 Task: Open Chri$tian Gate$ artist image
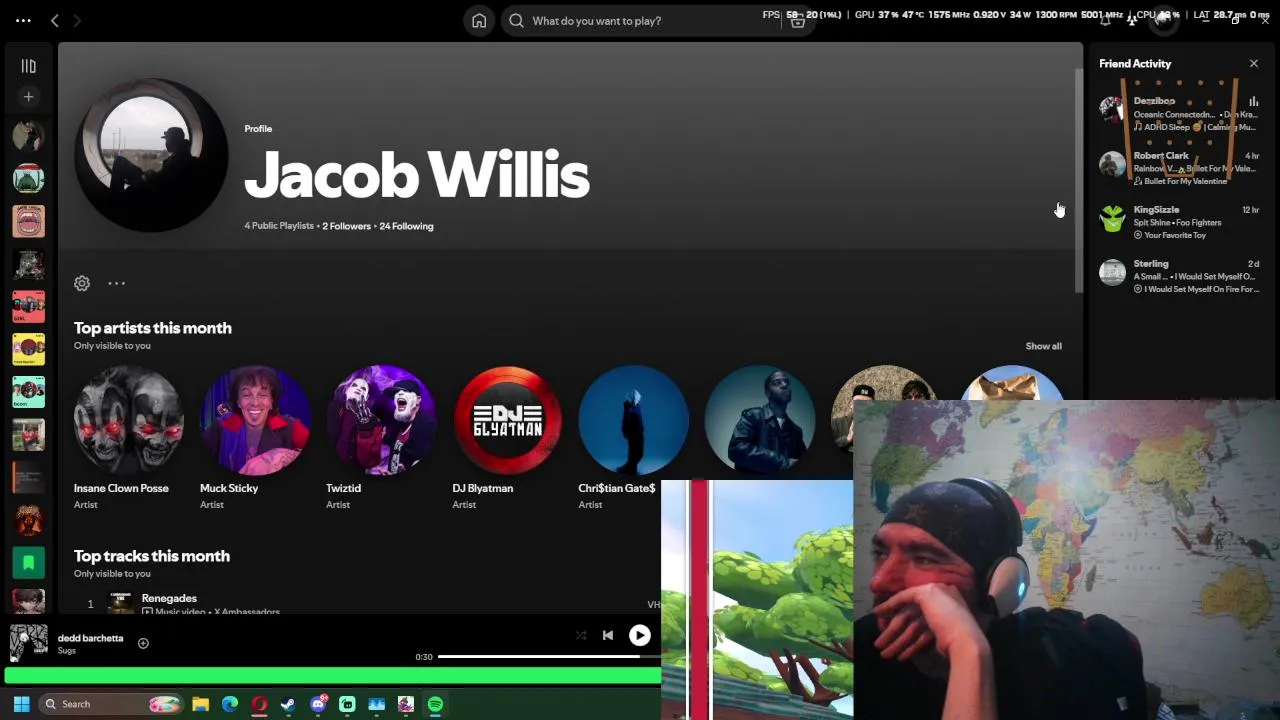(633, 420)
